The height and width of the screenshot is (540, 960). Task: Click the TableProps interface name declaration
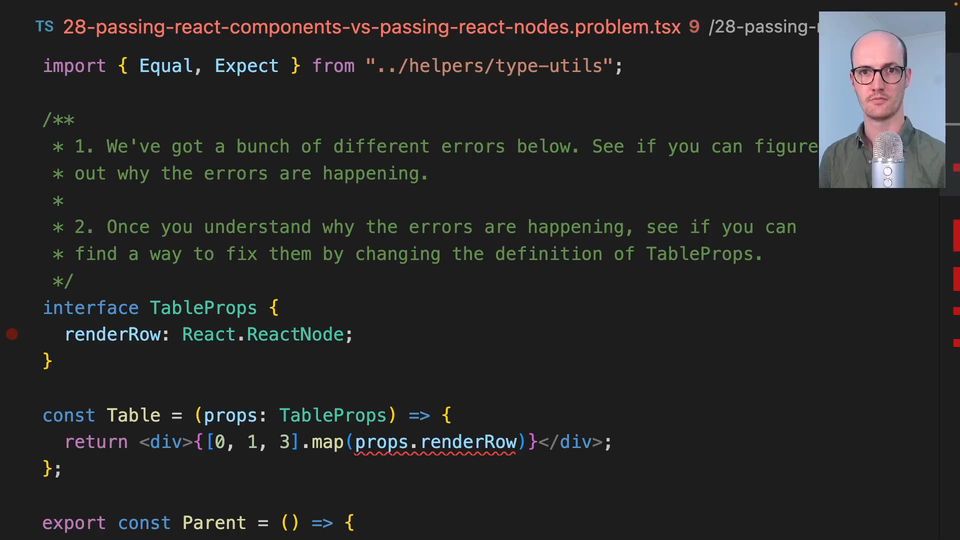[x=203, y=308]
